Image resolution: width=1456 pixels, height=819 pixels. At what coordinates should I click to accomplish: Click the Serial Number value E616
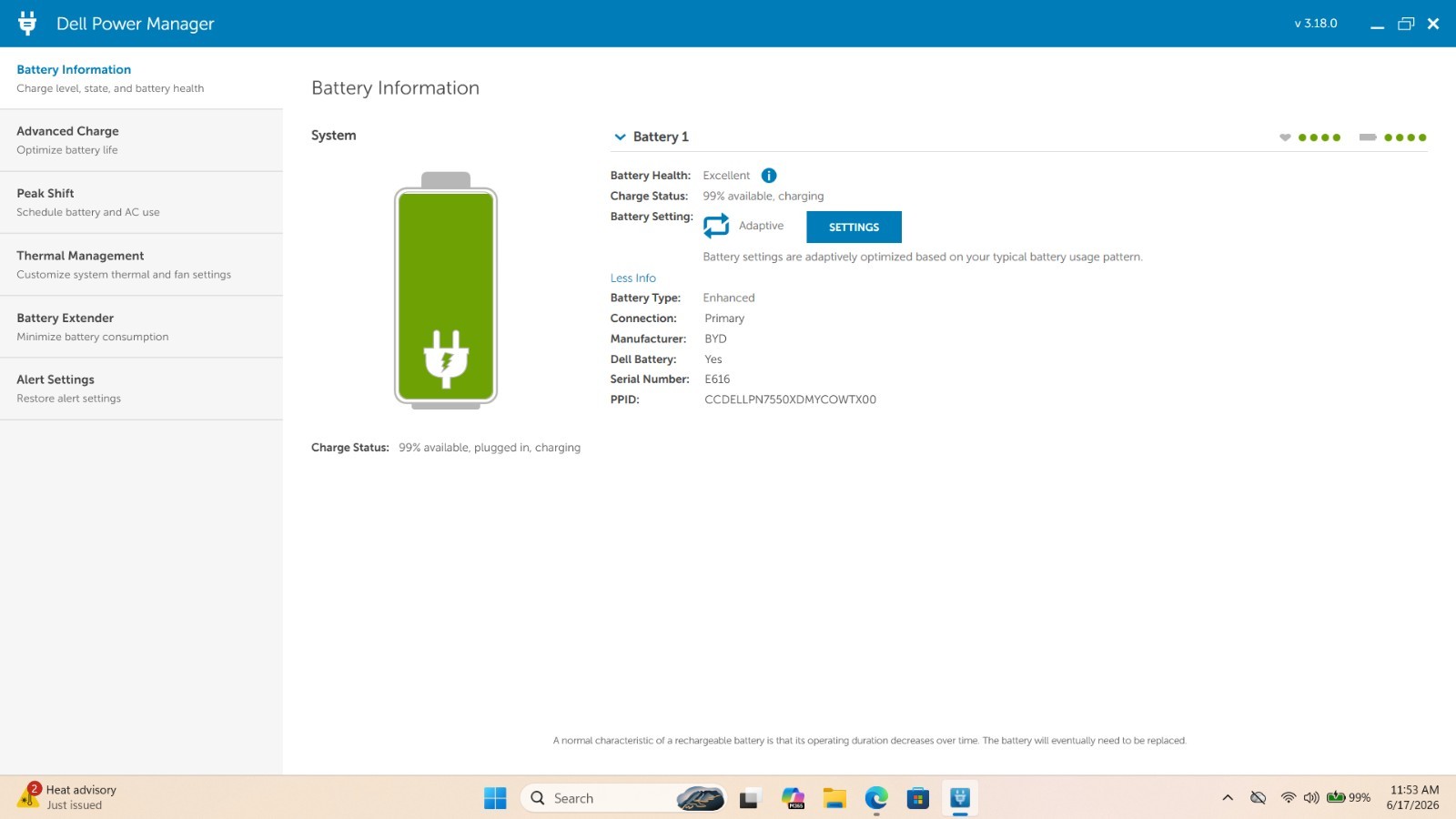tap(717, 379)
